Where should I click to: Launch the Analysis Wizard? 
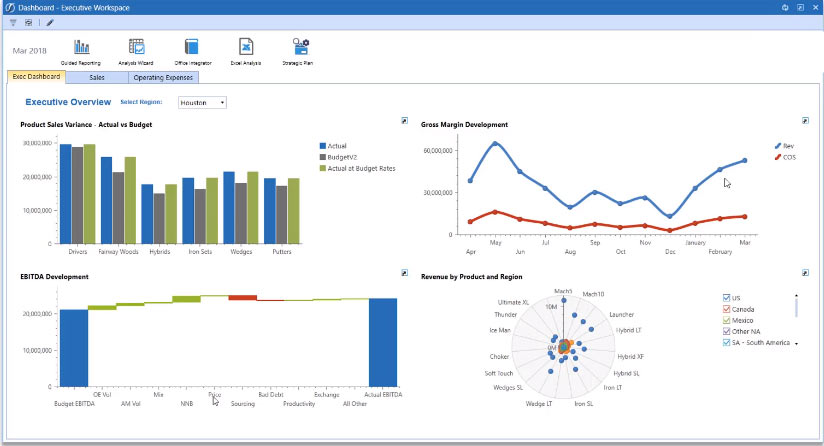(x=137, y=47)
